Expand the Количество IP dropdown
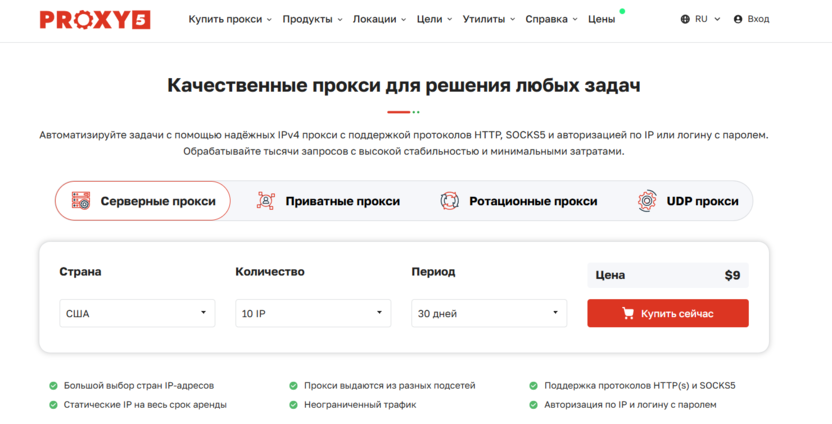 [313, 313]
